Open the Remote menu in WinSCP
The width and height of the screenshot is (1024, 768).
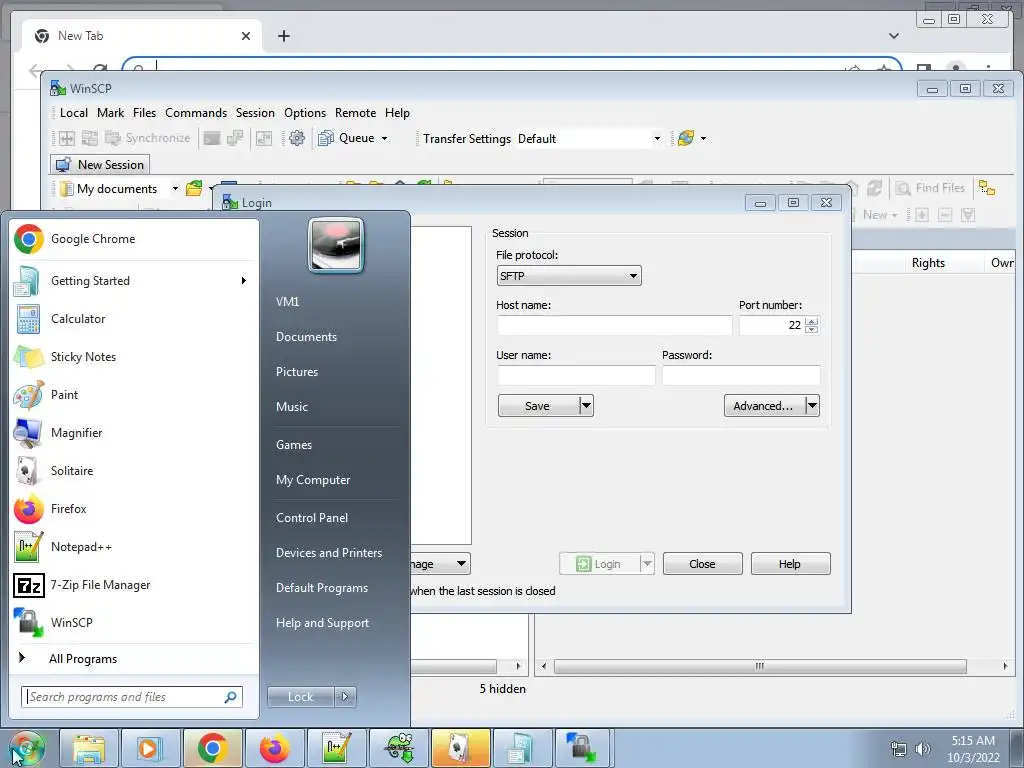[x=355, y=113]
